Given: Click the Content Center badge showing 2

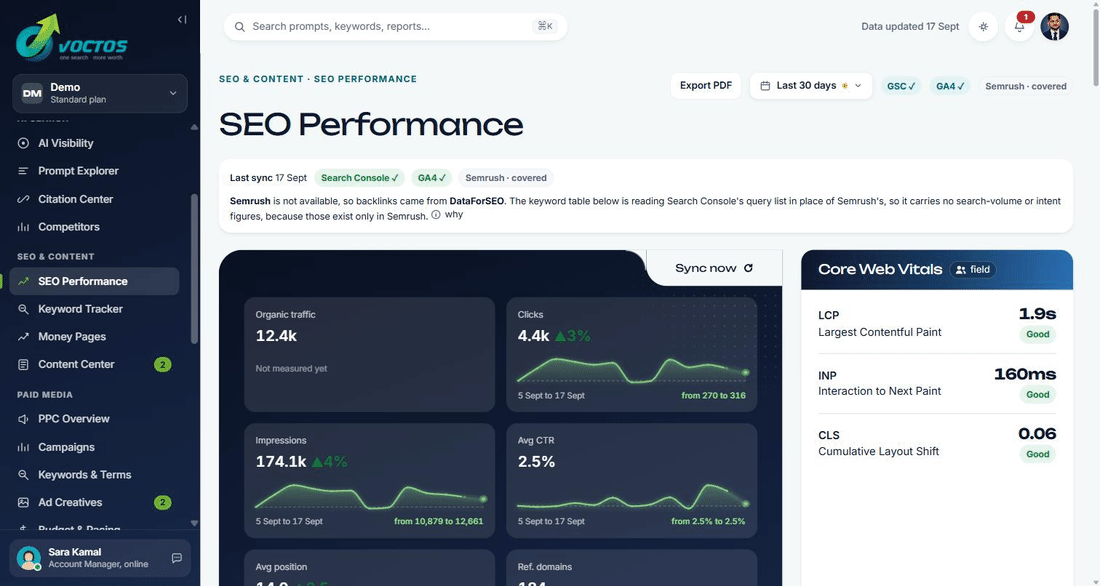Looking at the screenshot, I should pyautogui.click(x=163, y=365).
